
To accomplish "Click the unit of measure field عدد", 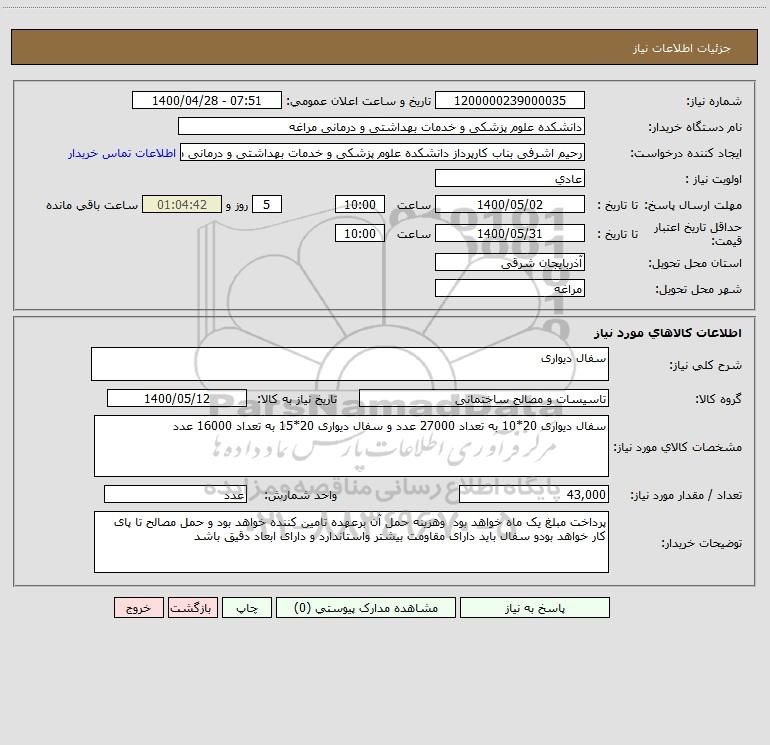I will click(175, 494).
